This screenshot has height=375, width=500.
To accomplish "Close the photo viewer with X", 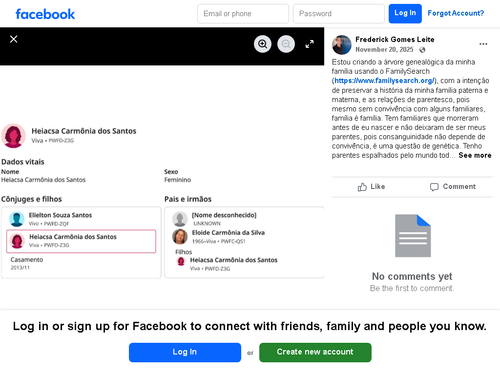I will point(14,39).
